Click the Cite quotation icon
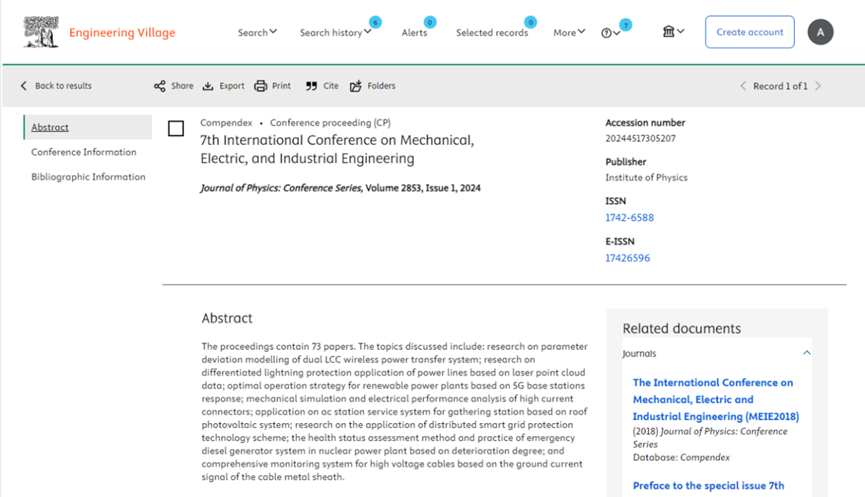 coord(311,86)
